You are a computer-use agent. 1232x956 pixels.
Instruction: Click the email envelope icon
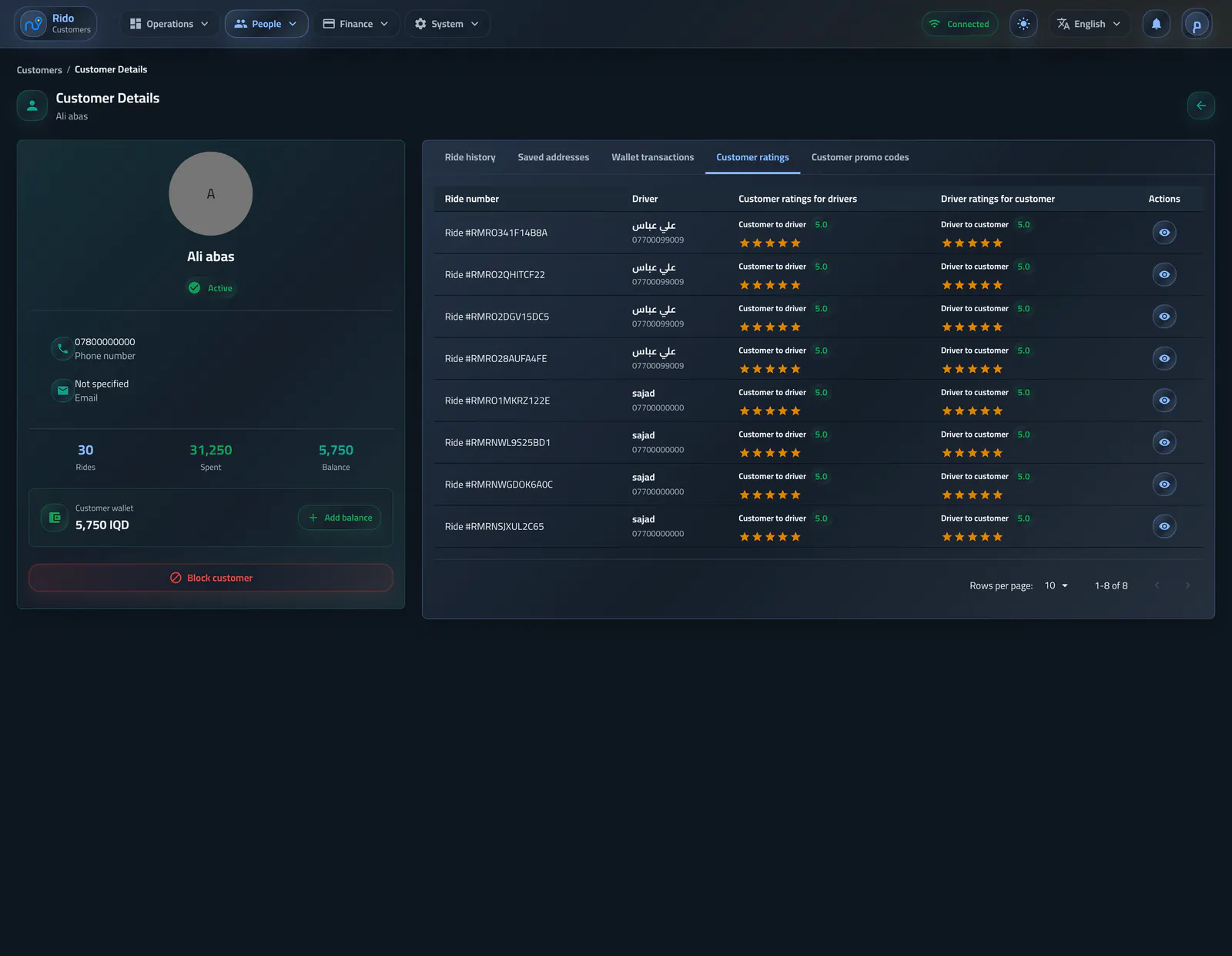(x=62, y=391)
